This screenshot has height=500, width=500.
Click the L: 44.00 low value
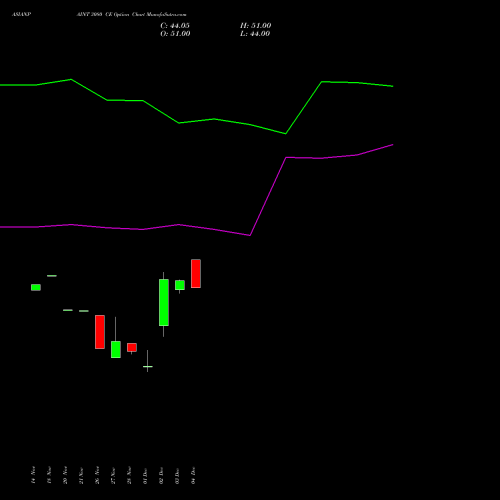click(x=255, y=34)
